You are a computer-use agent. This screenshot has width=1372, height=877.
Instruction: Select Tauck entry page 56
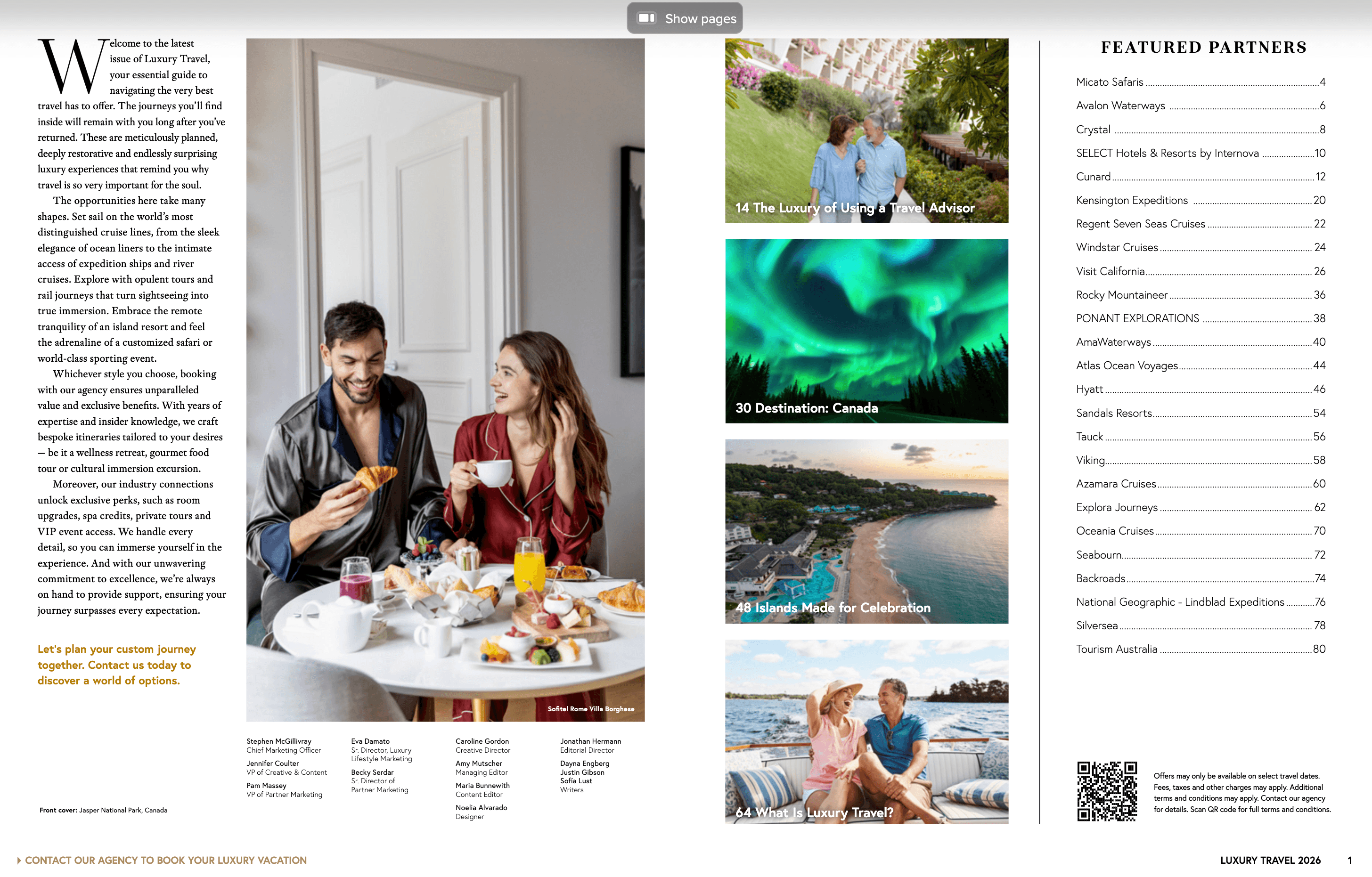pos(1200,437)
